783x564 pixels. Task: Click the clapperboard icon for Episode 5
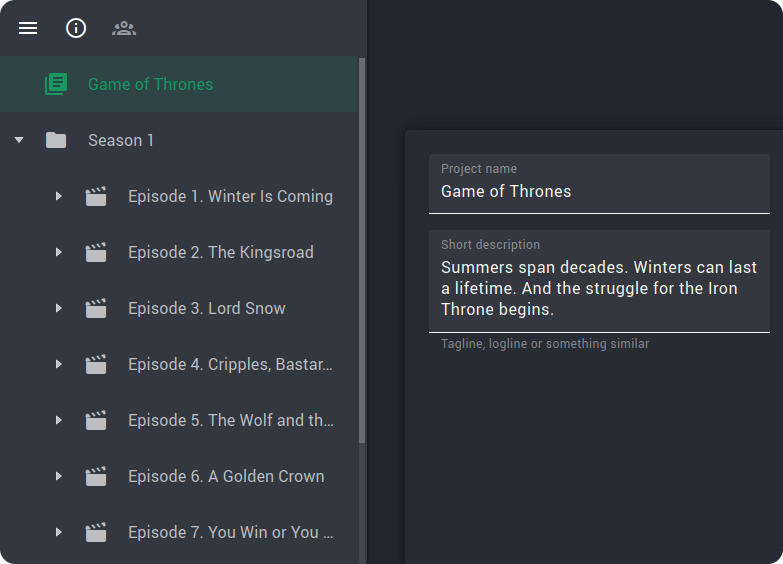96,420
